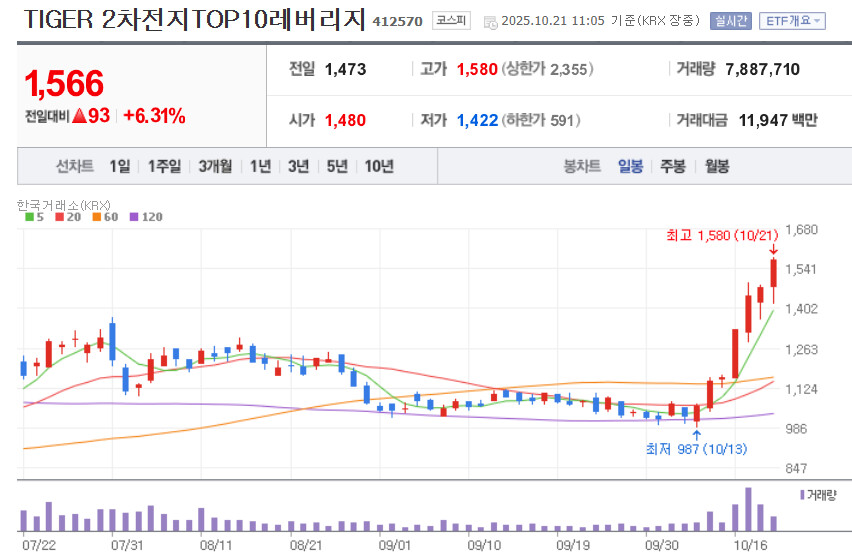Click the +6.31% change percentage
The width and height of the screenshot is (852, 558).
tap(154, 116)
